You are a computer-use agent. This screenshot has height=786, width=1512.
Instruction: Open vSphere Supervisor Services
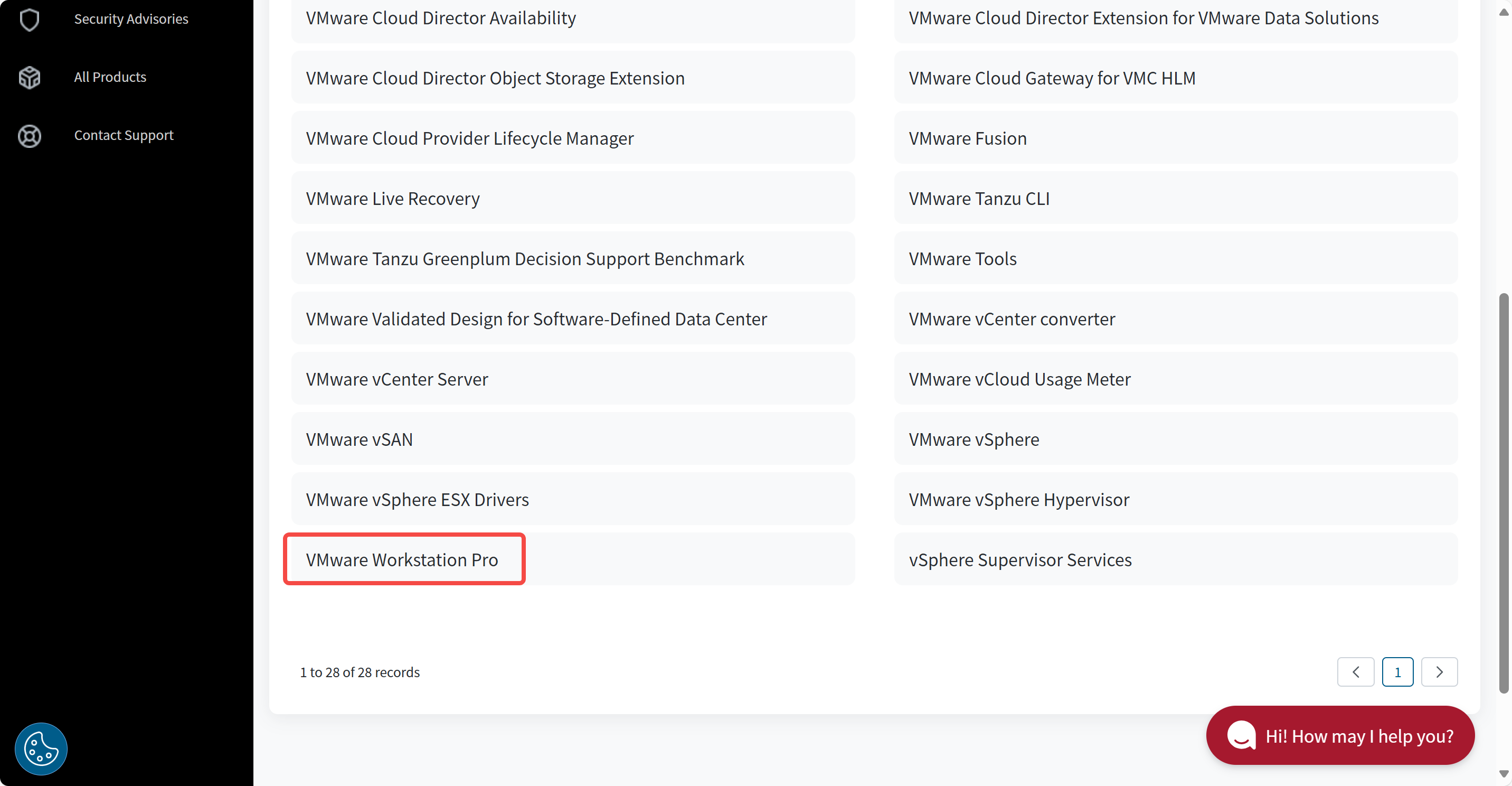tap(1176, 559)
